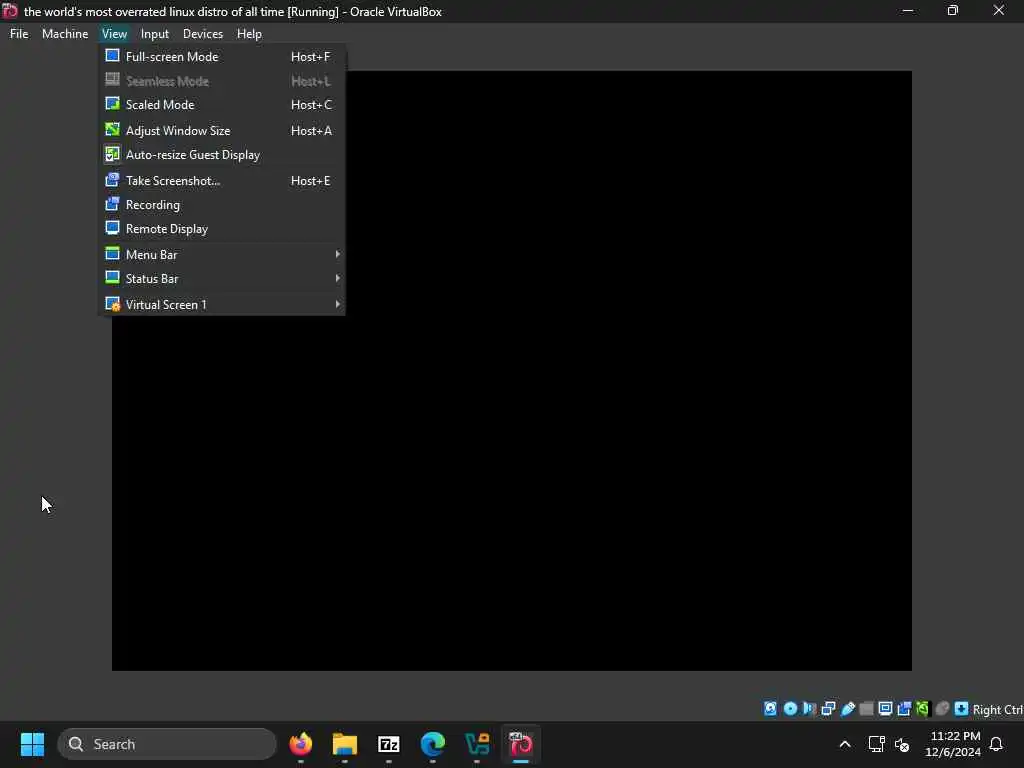Choose Take Screenshot Host+E entry
Viewport: 1024px width, 768px height.
click(221, 180)
